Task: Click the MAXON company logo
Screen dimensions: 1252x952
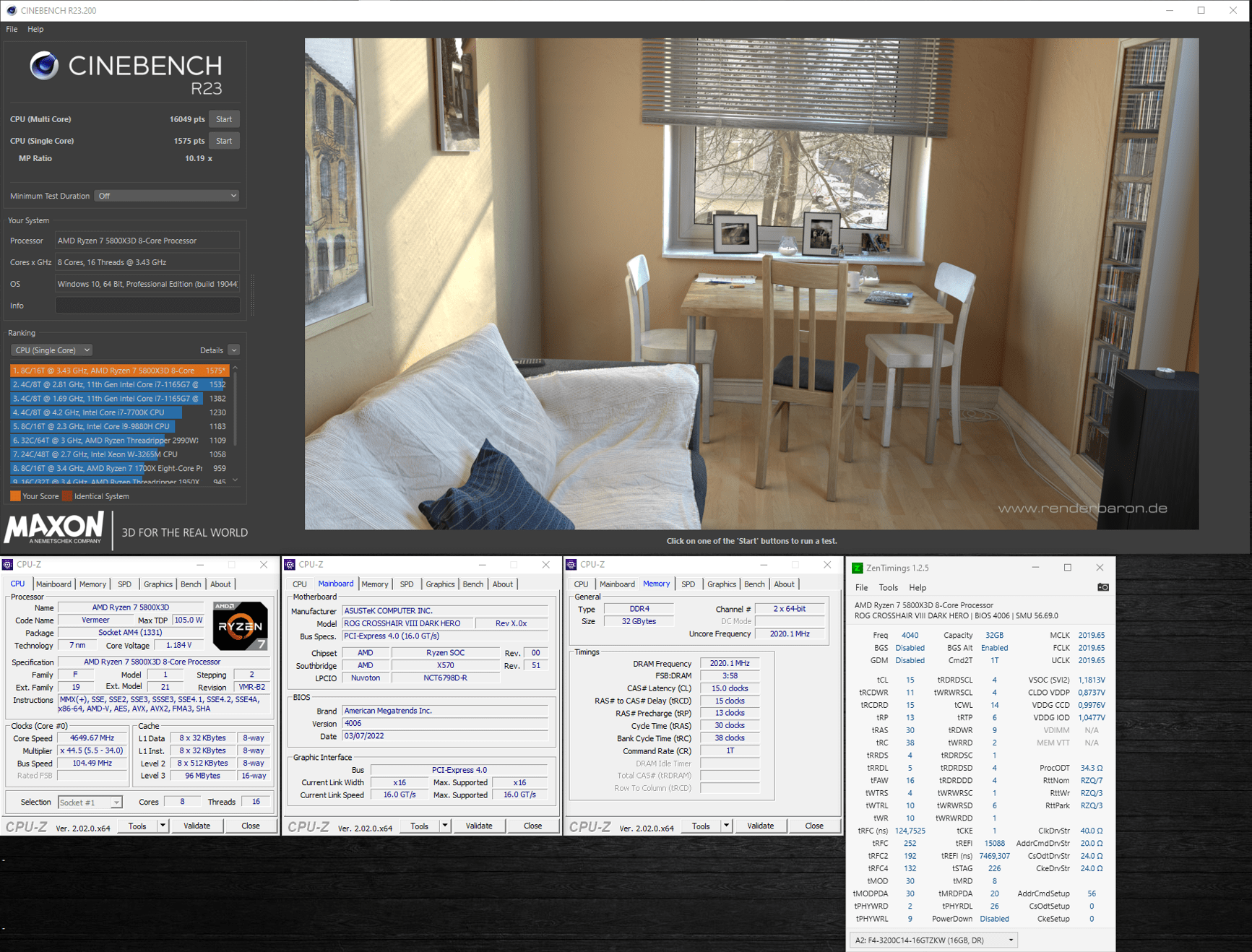Action: click(x=55, y=528)
